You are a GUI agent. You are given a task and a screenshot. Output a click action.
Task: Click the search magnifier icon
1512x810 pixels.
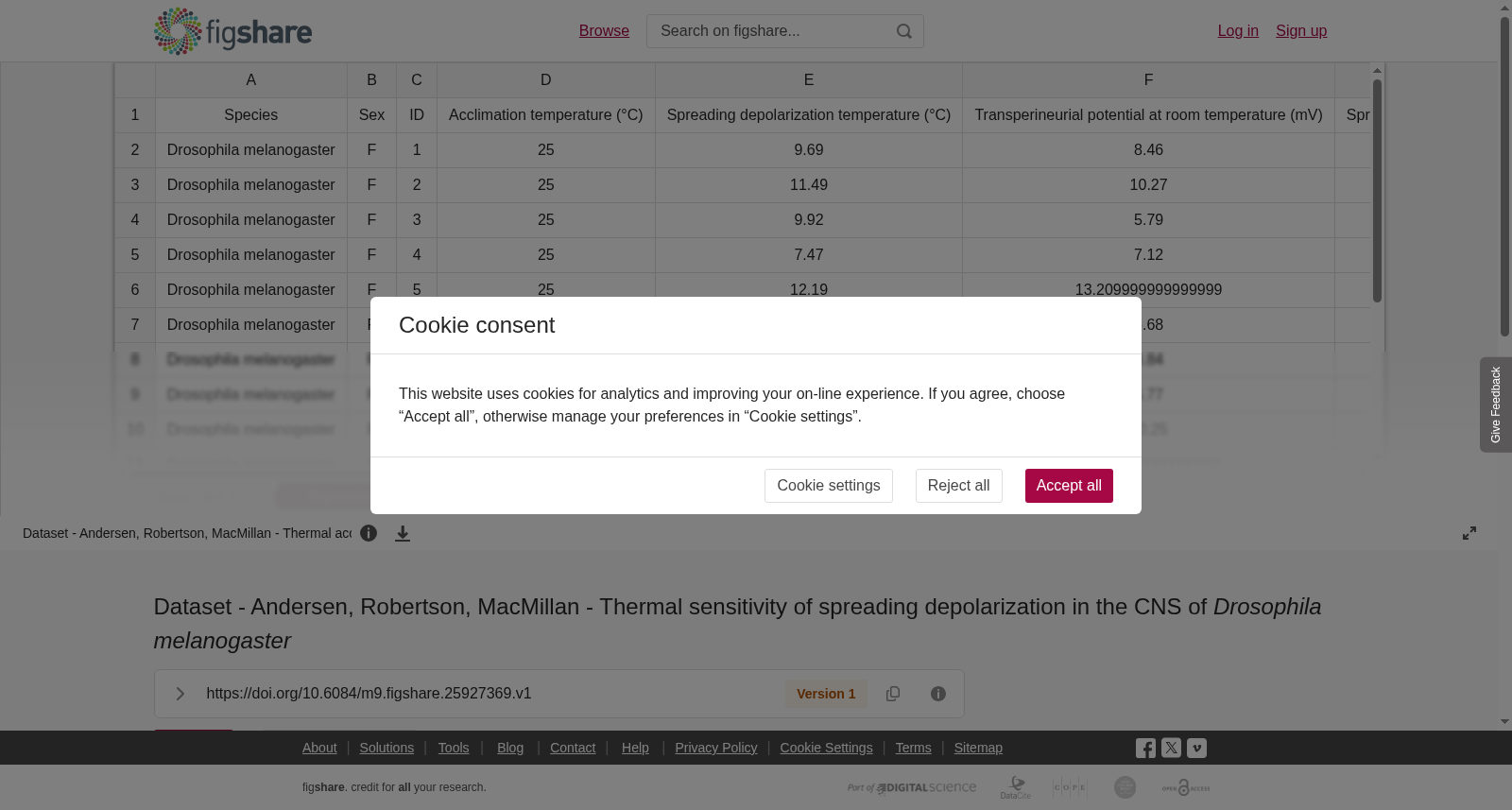pyautogui.click(x=904, y=31)
